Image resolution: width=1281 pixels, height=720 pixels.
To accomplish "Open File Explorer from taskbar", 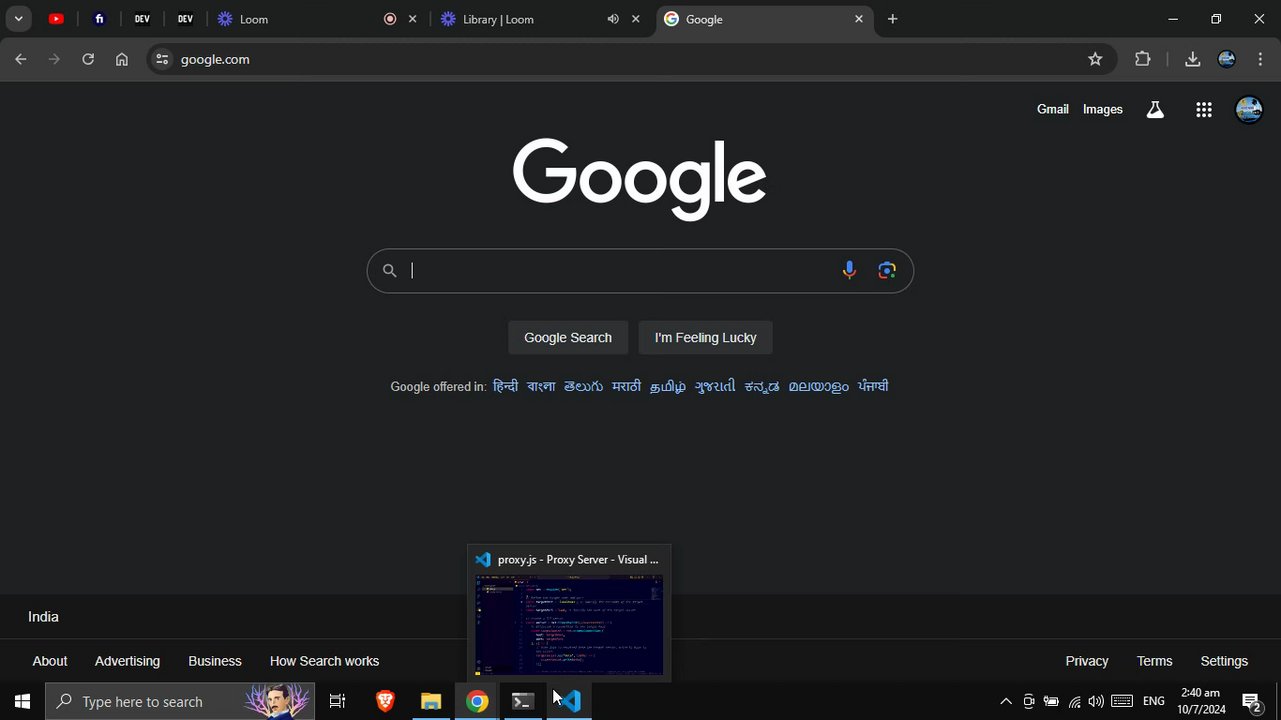I will [431, 701].
